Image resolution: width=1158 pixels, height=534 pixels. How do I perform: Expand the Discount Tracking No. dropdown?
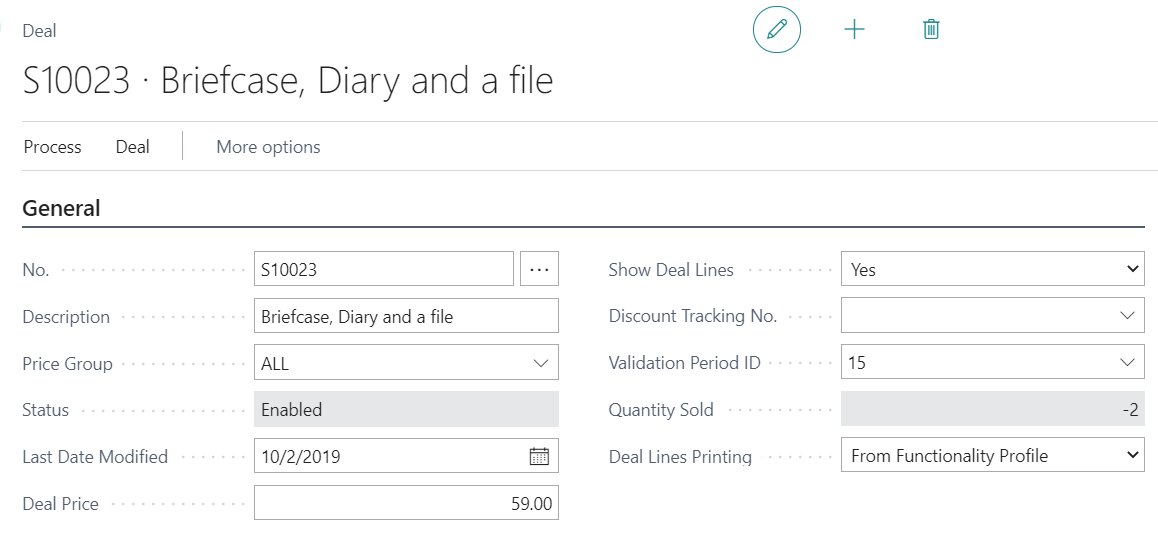click(1128, 316)
